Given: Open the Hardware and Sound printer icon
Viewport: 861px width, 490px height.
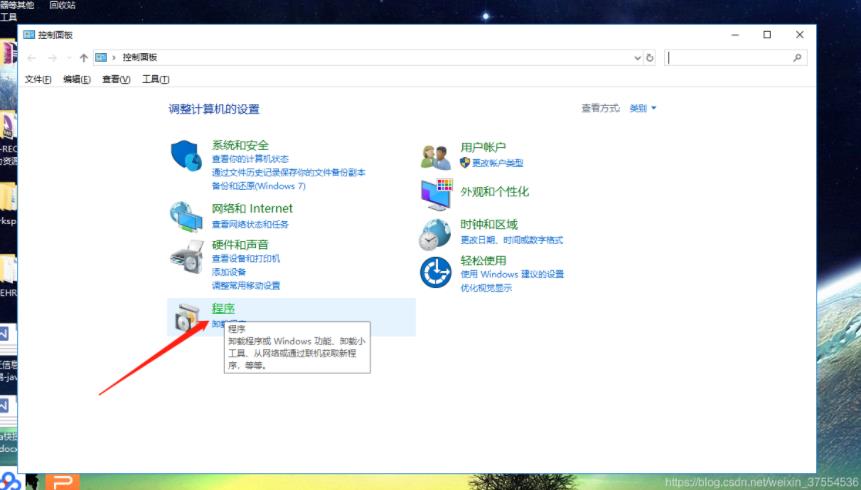Looking at the screenshot, I should pyautogui.click(x=187, y=257).
